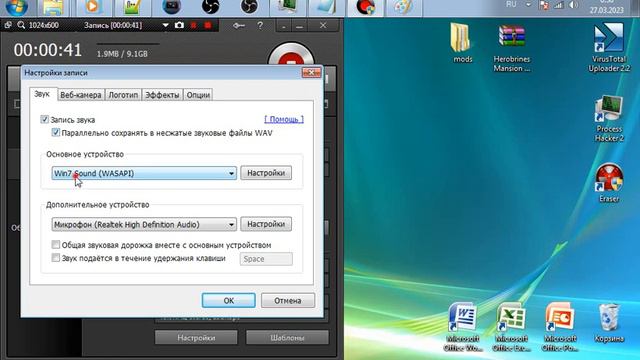Expand the dropdown arrow beside Запись [00:00:41]
This screenshot has width=640, height=360.
(165, 25)
